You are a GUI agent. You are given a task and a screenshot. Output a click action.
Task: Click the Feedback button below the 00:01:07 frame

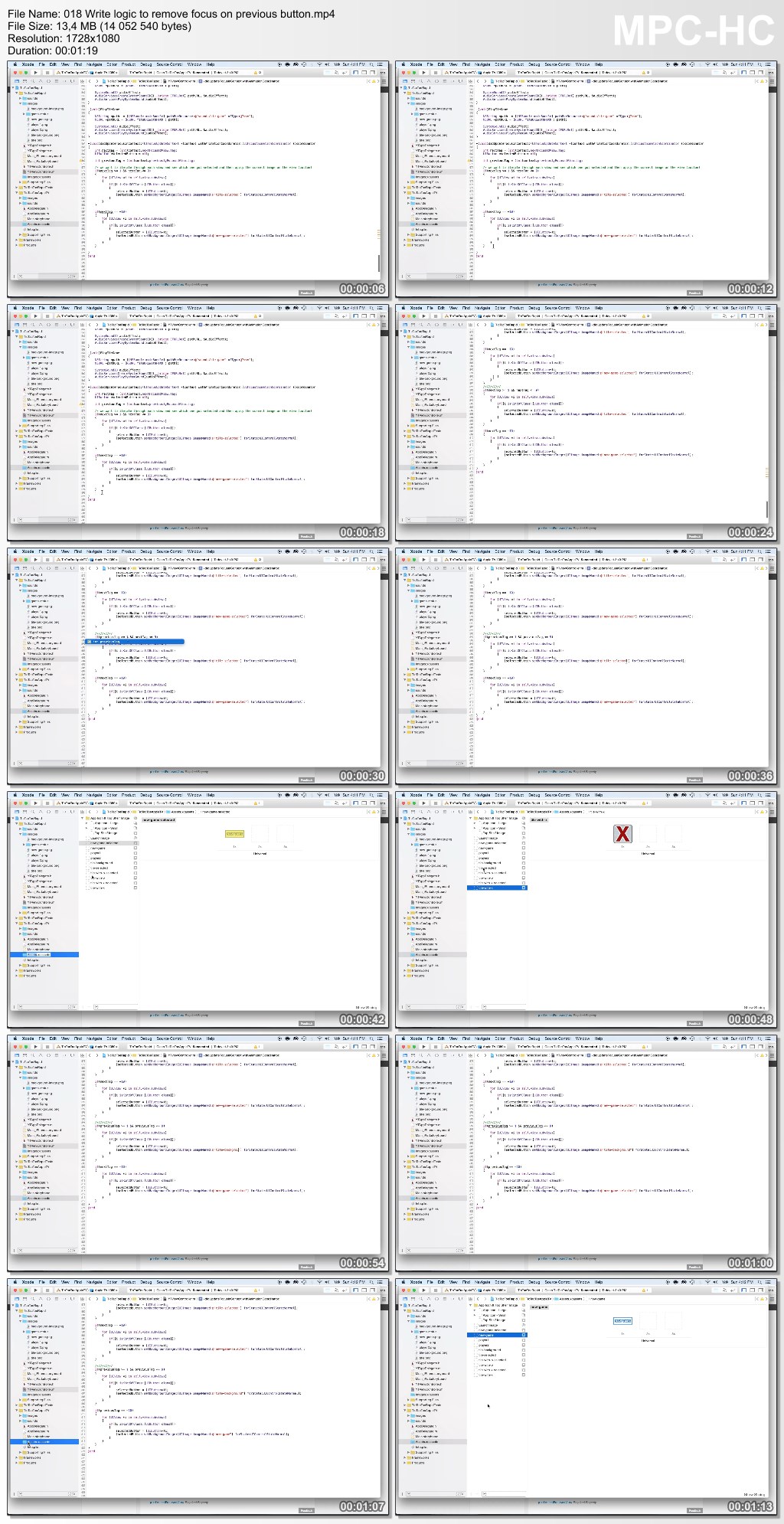pos(306,1510)
